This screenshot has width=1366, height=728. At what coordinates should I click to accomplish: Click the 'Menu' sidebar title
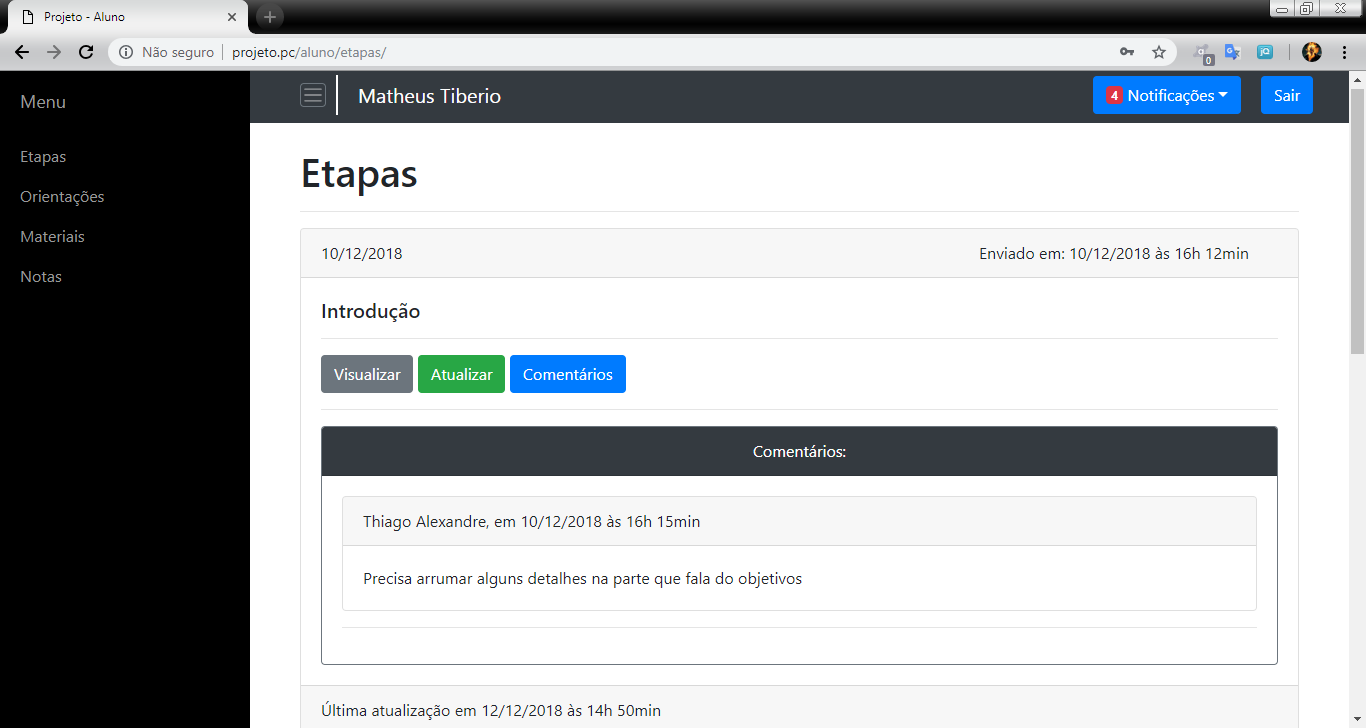point(43,102)
